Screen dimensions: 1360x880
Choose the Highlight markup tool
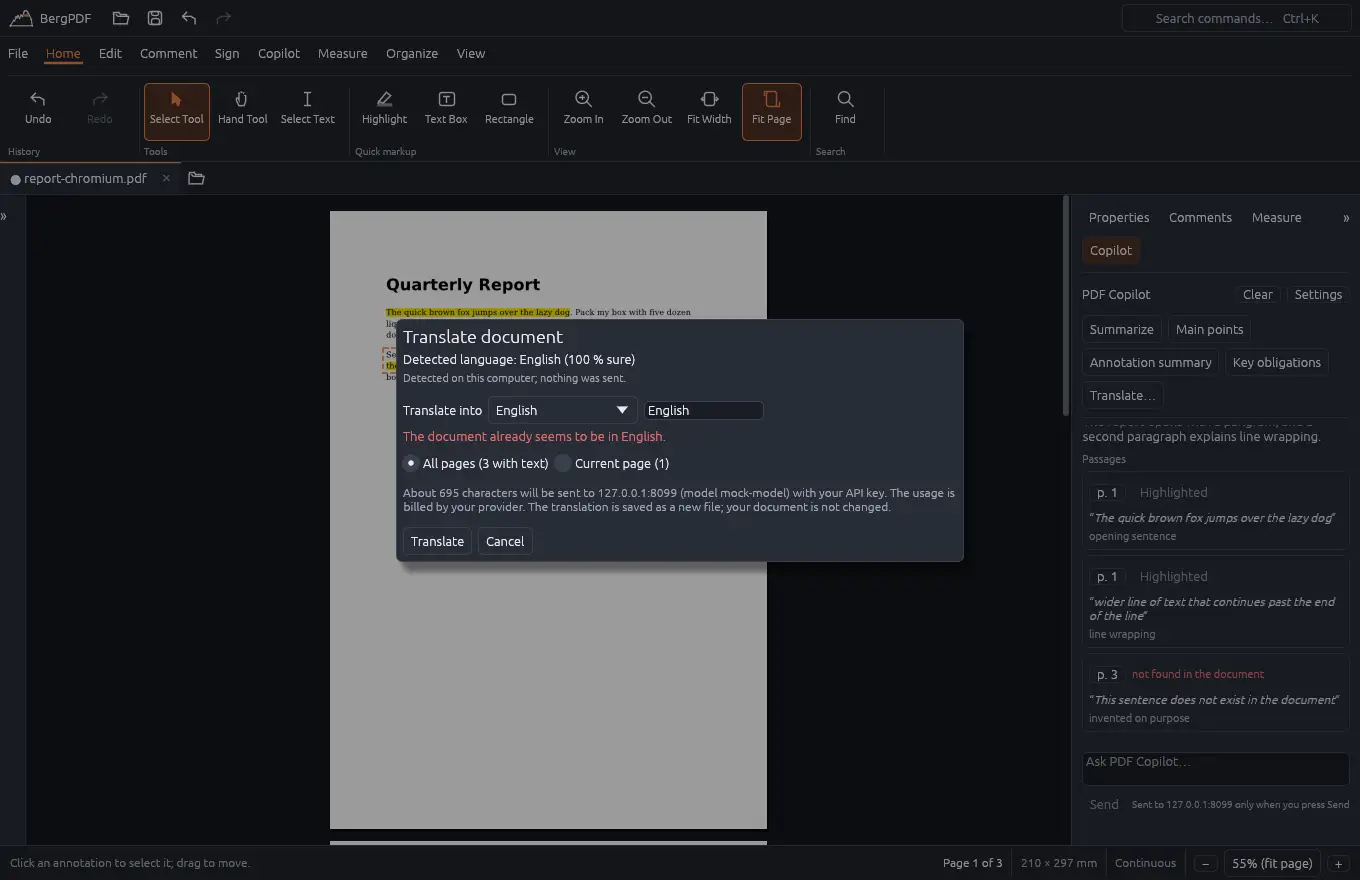tap(384, 111)
